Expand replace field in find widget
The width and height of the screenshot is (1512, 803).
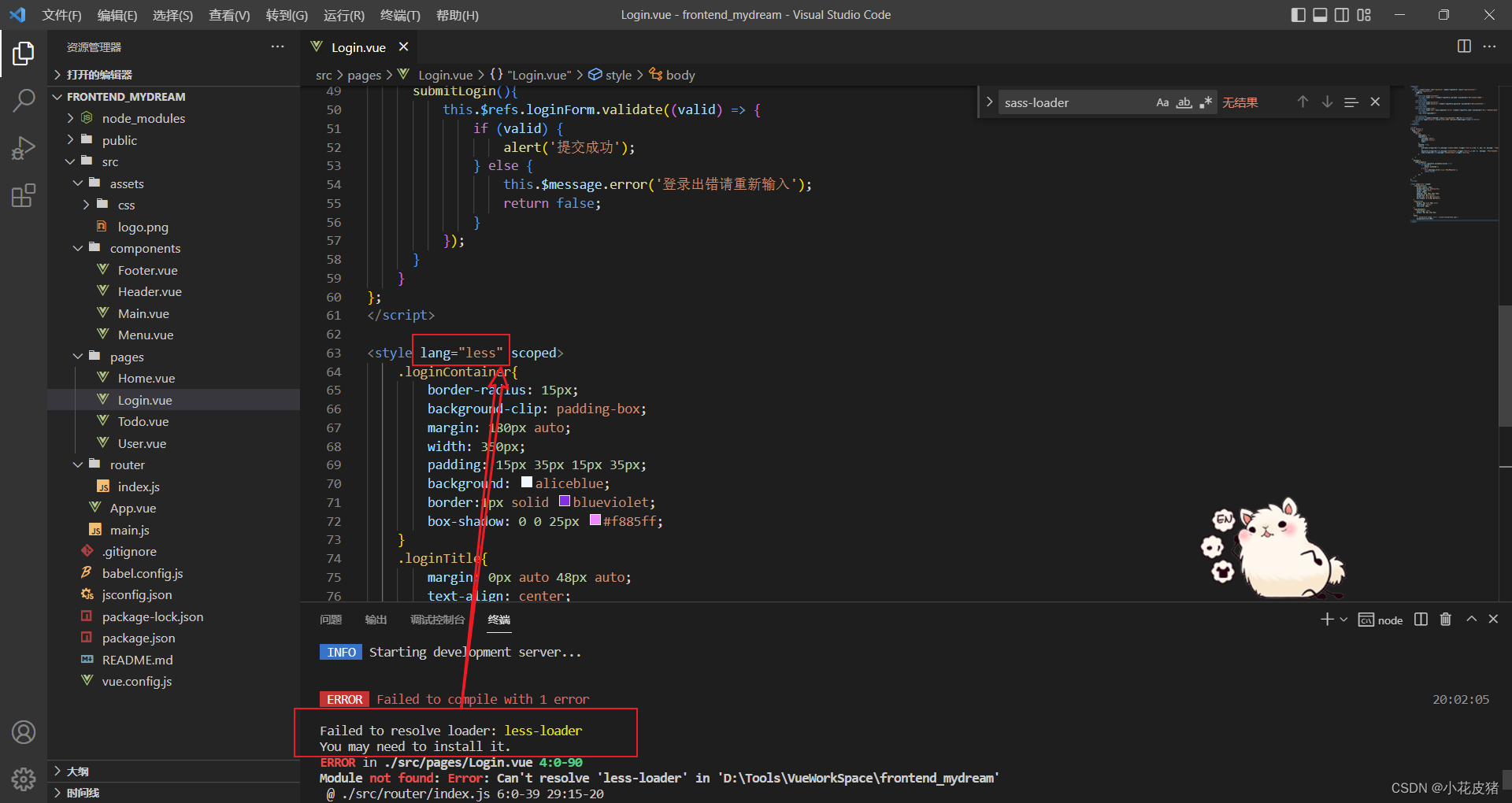pyautogui.click(x=989, y=102)
